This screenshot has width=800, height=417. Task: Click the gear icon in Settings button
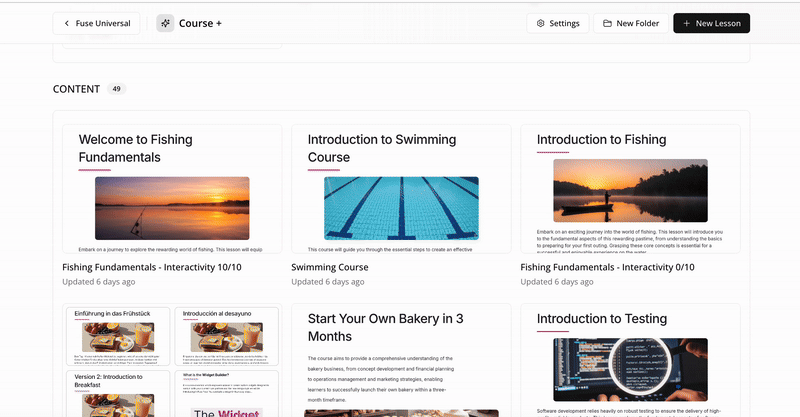[541, 23]
